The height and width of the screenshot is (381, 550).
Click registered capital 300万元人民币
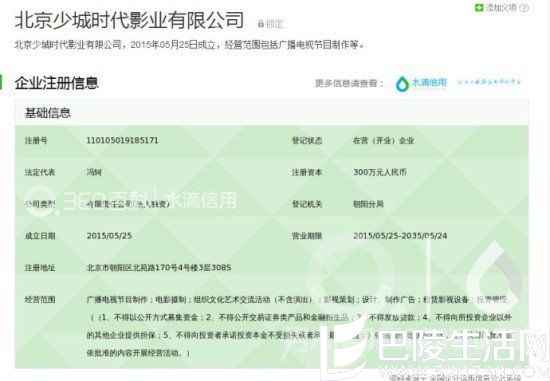(x=380, y=172)
